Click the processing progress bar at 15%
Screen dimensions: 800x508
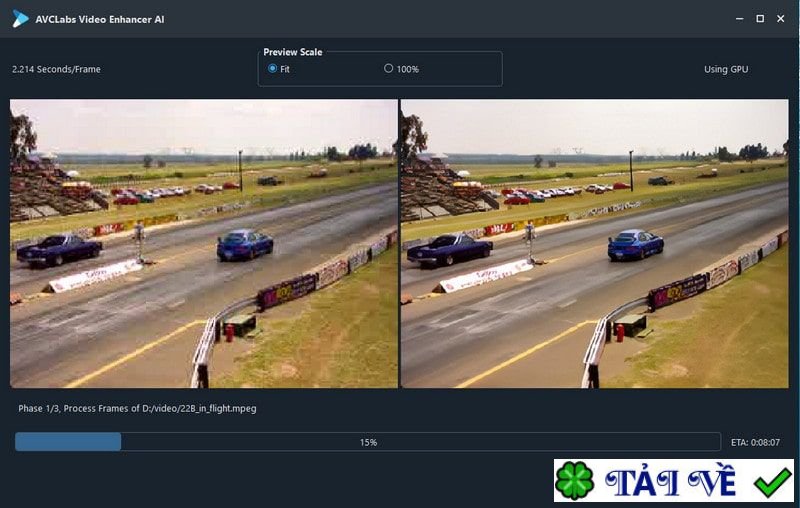[368, 442]
